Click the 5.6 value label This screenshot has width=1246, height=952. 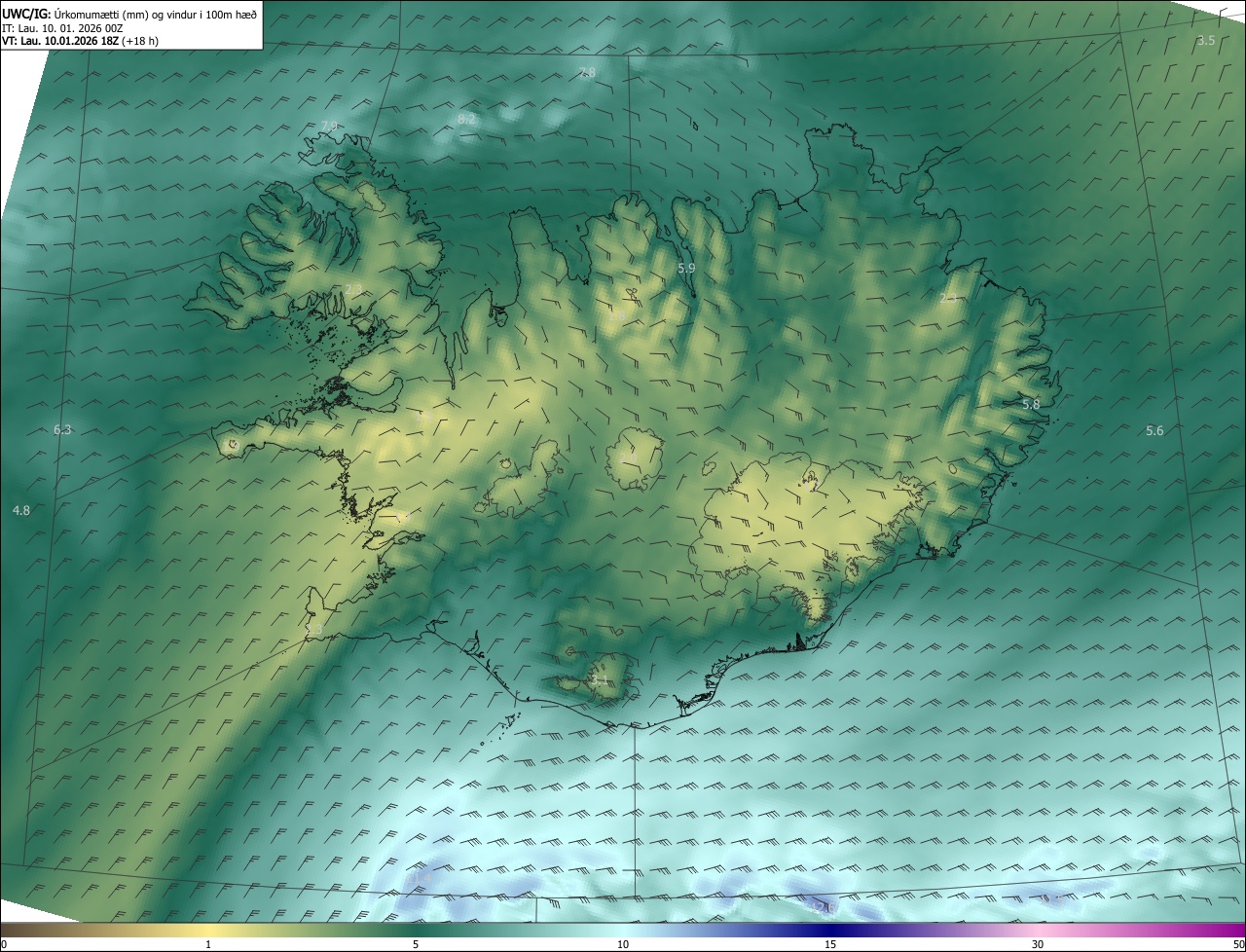click(1154, 430)
